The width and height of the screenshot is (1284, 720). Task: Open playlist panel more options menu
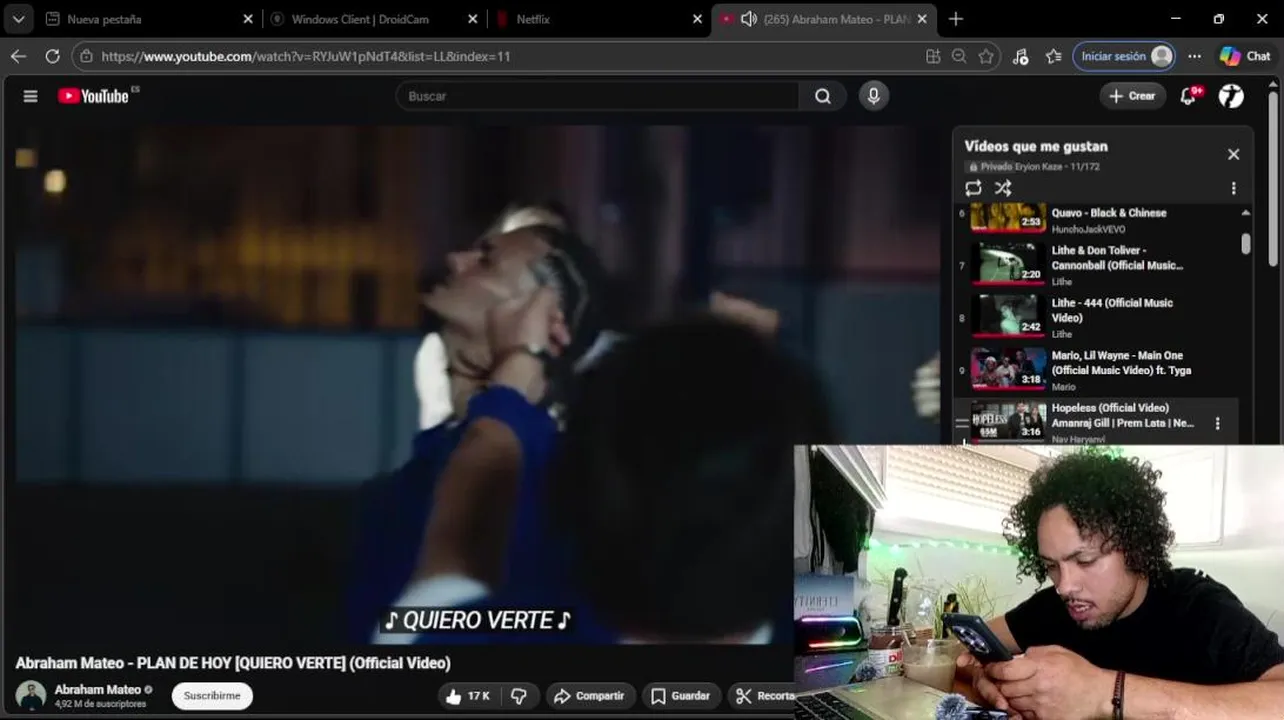tap(1233, 188)
